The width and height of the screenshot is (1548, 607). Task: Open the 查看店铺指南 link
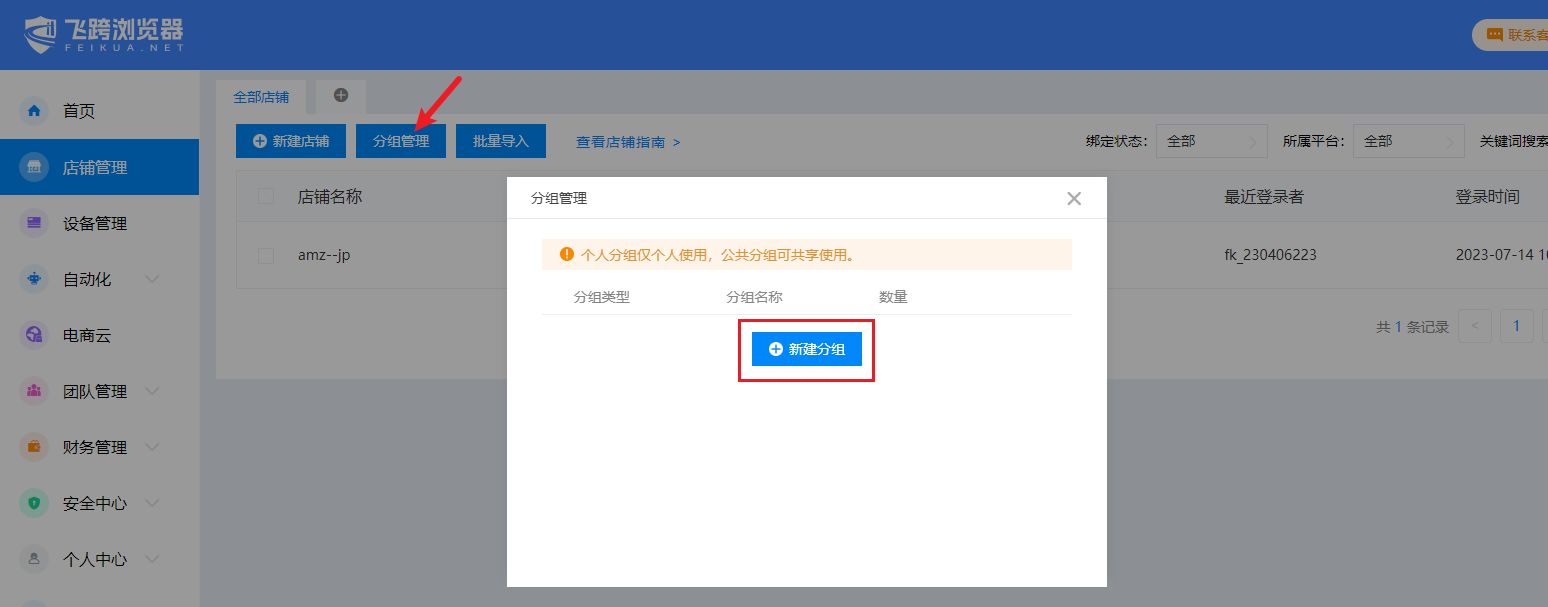click(627, 142)
